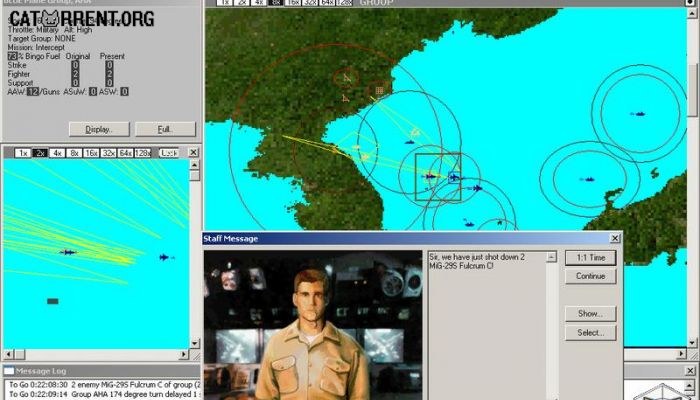Image resolution: width=700 pixels, height=400 pixels.
Task: Click the ship icon in the far upper-right range circle
Action: (x=638, y=114)
